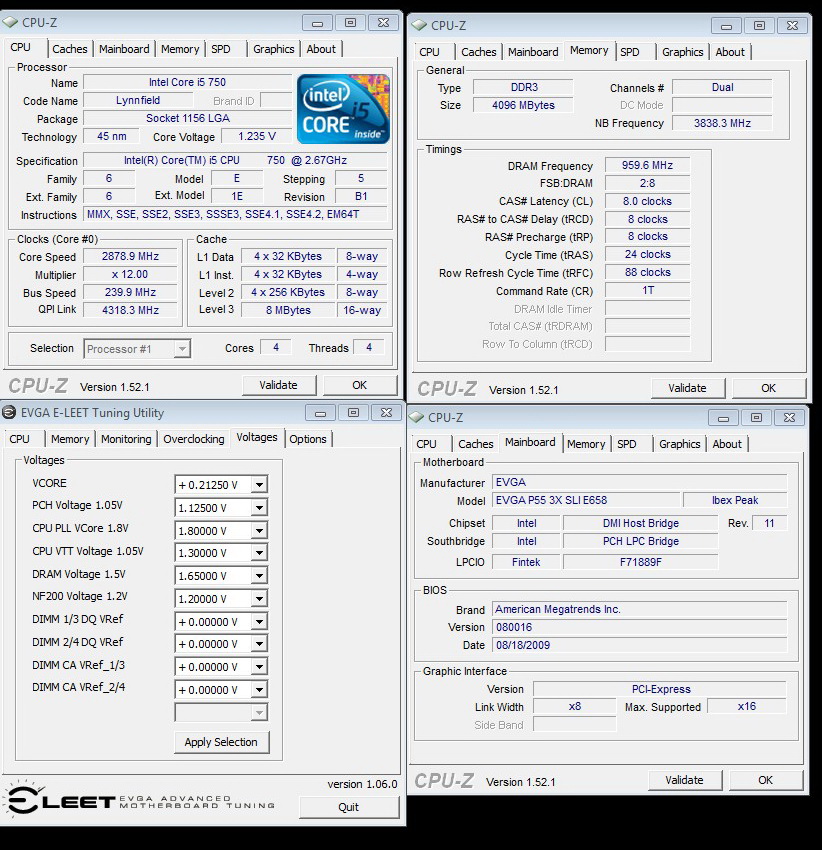Open Overclocking tab in E-LEET
Screen dimensions: 822x850
pos(194,439)
